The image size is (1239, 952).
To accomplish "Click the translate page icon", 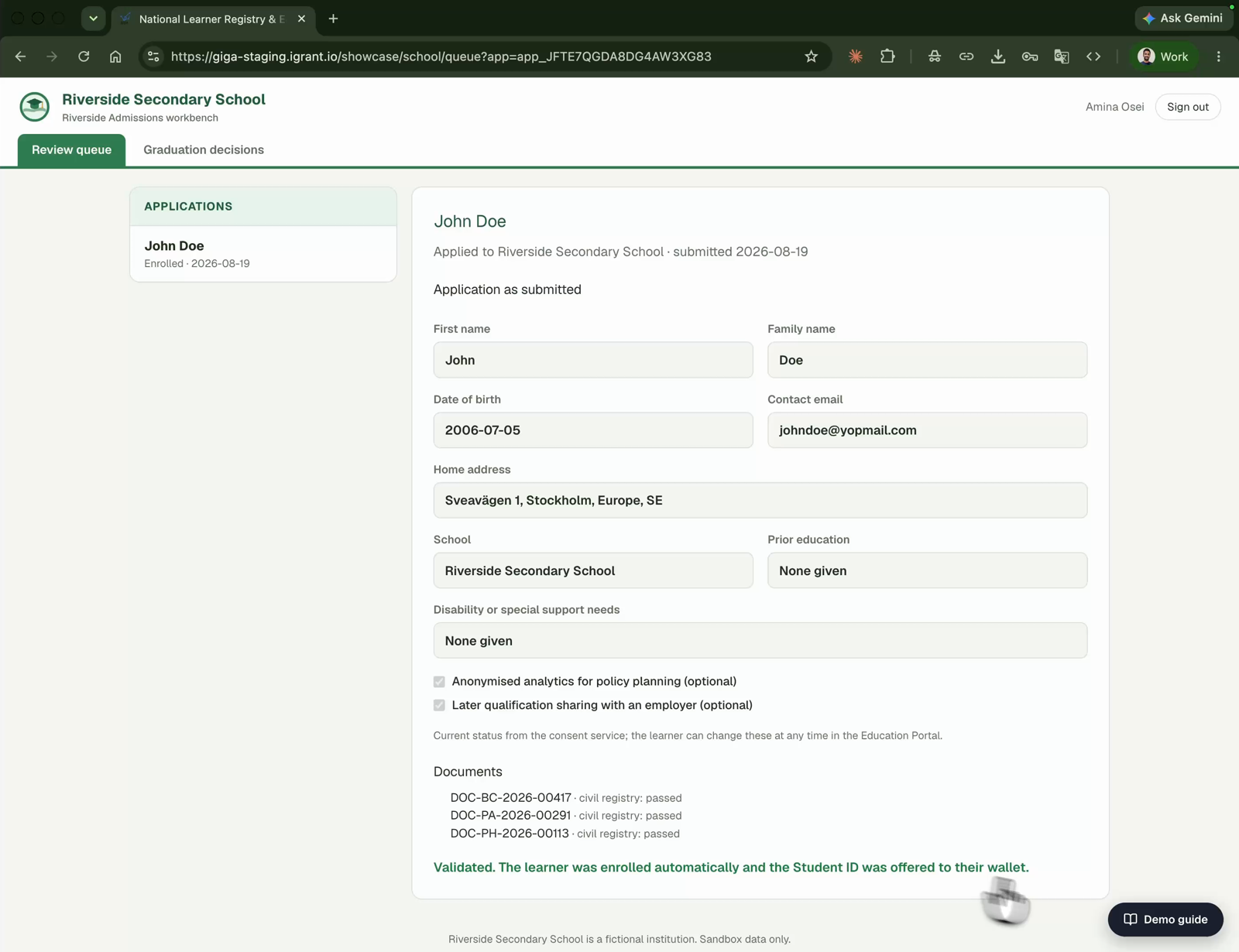I will pyautogui.click(x=1062, y=57).
